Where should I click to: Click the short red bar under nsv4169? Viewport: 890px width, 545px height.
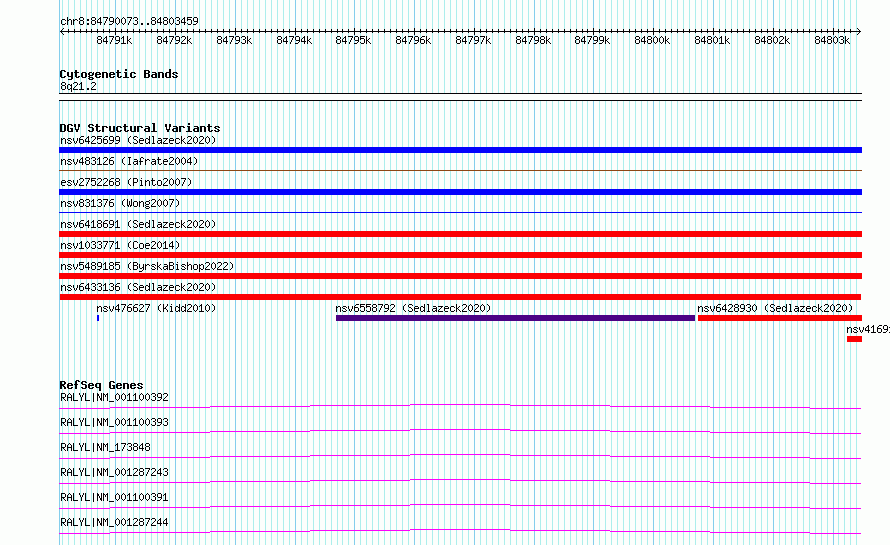click(854, 339)
